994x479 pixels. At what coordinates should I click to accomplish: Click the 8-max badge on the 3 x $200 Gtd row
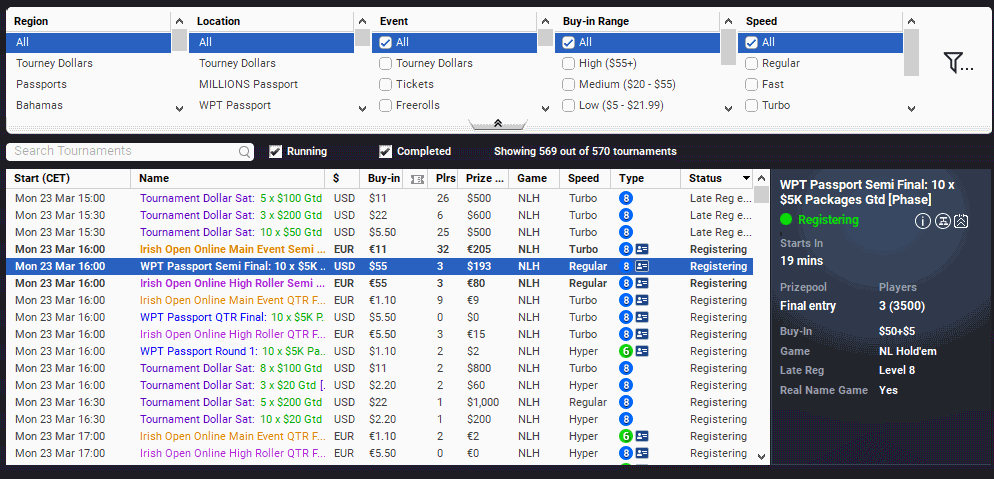point(626,215)
